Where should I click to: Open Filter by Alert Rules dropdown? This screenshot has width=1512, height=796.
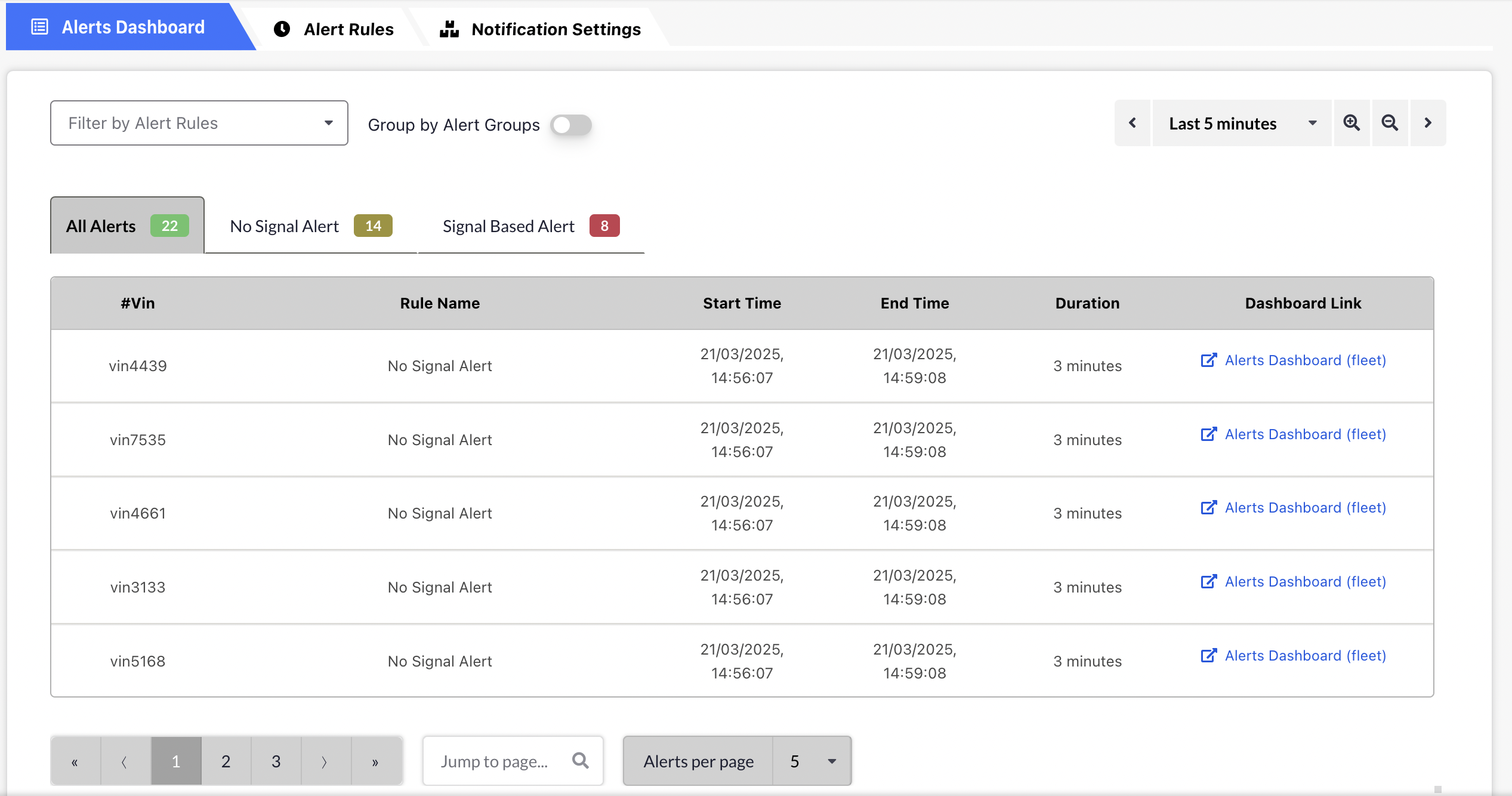pyautogui.click(x=199, y=123)
